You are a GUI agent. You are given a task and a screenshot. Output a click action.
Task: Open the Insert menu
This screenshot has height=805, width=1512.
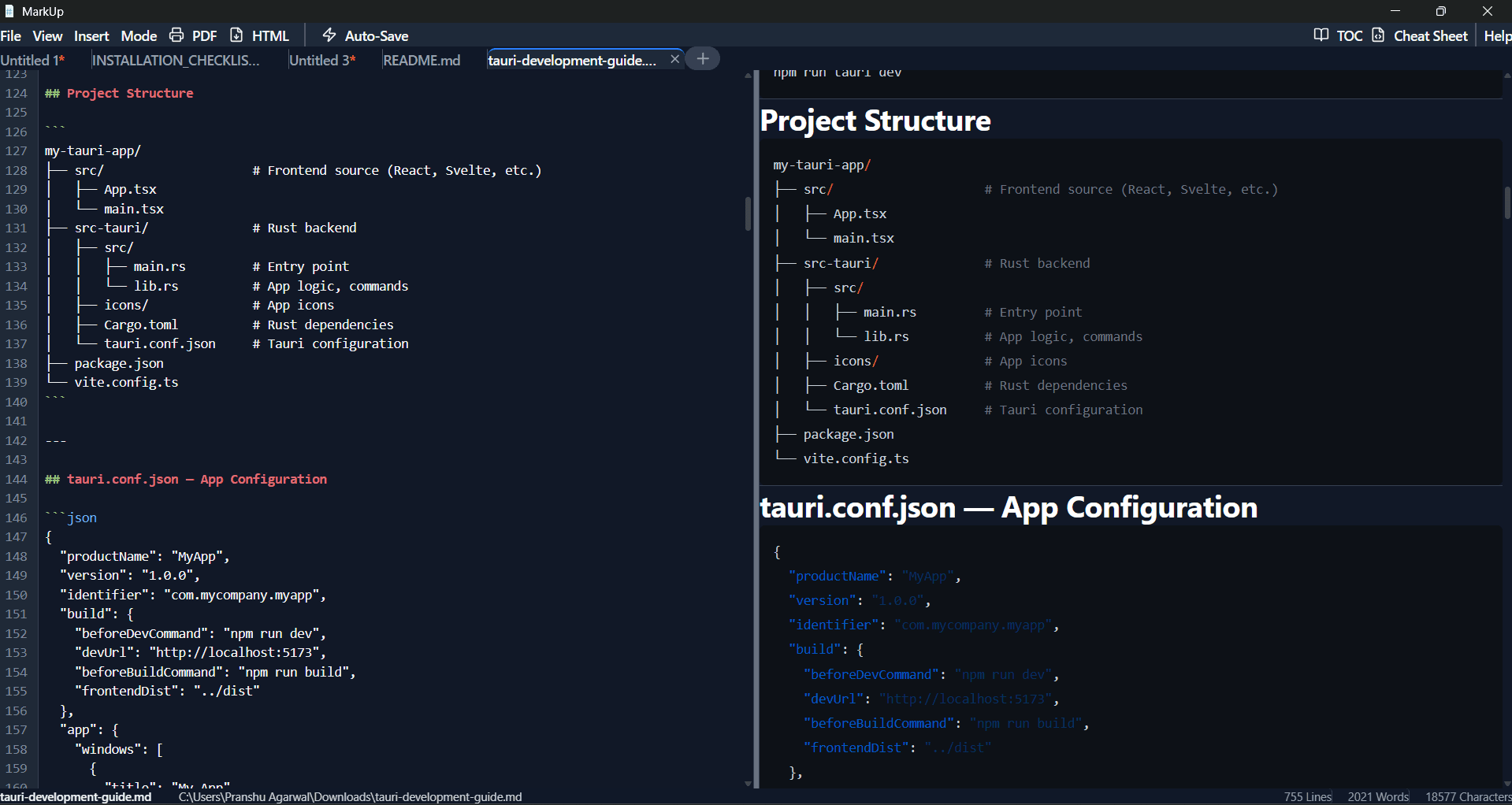(x=91, y=35)
